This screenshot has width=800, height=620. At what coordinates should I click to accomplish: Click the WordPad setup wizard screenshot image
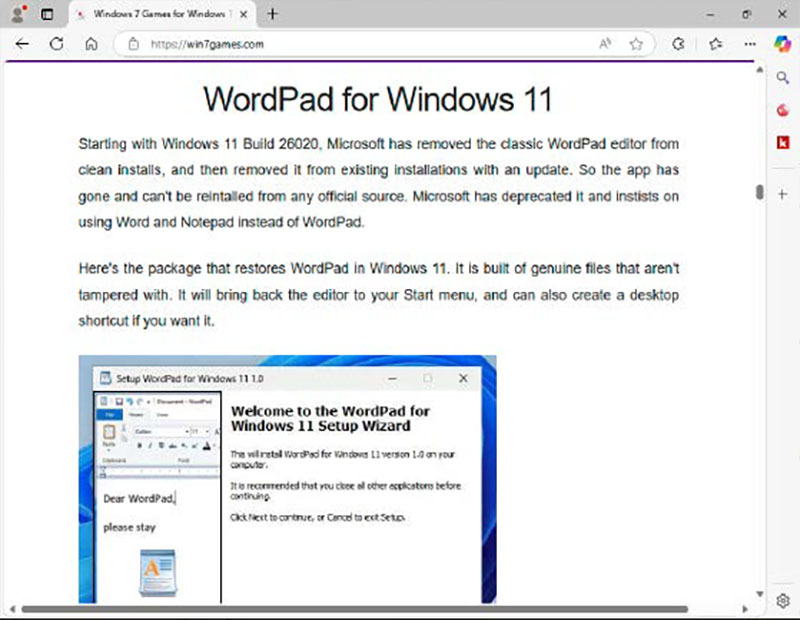coord(287,479)
